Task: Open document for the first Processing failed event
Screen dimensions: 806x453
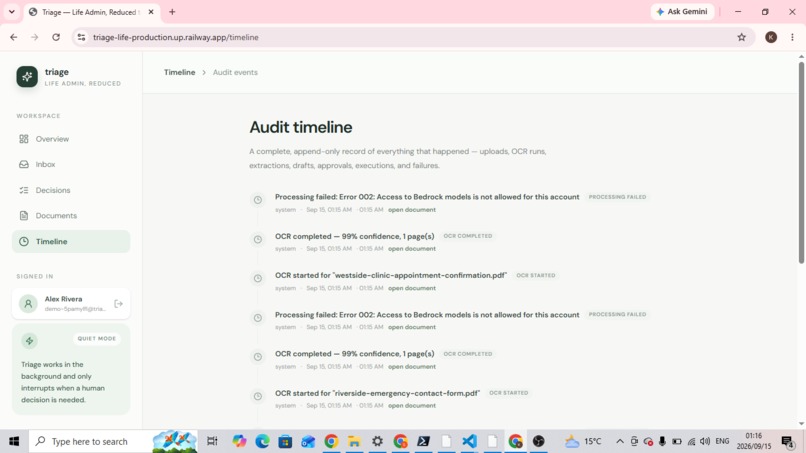Action: click(x=412, y=210)
